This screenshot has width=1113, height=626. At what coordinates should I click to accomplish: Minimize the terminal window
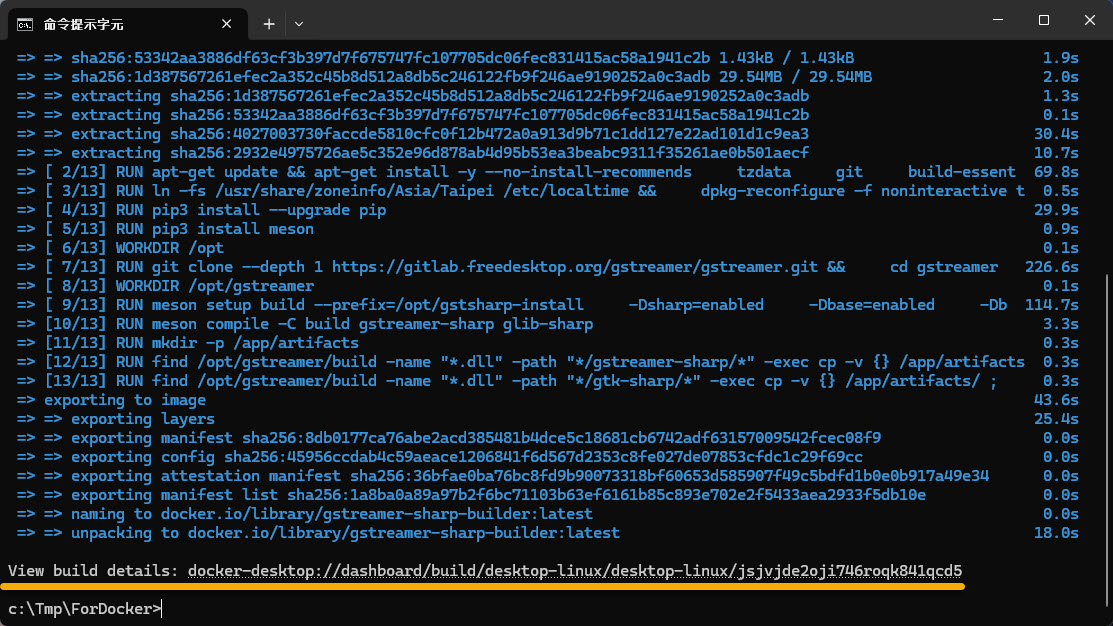[x=995, y=20]
